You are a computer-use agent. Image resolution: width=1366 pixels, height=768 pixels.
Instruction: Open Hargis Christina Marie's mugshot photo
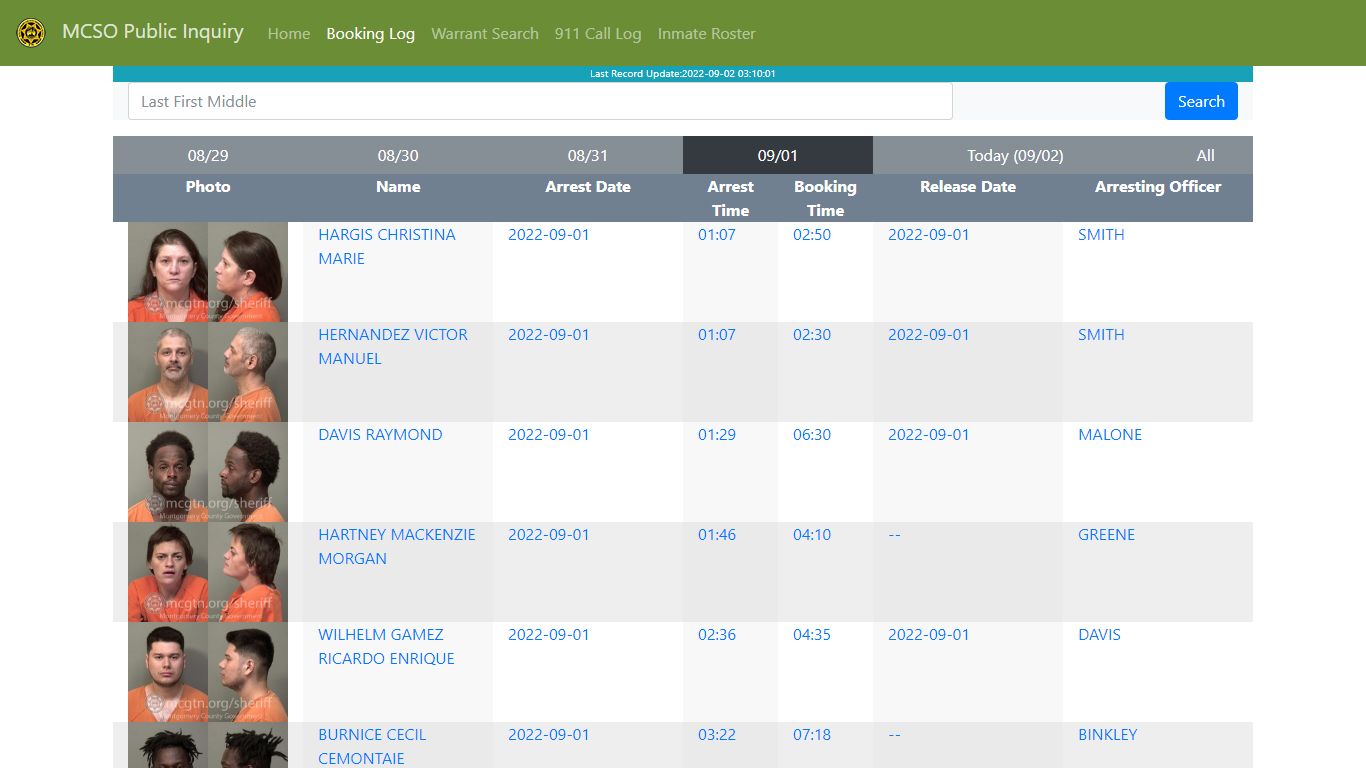pos(208,272)
